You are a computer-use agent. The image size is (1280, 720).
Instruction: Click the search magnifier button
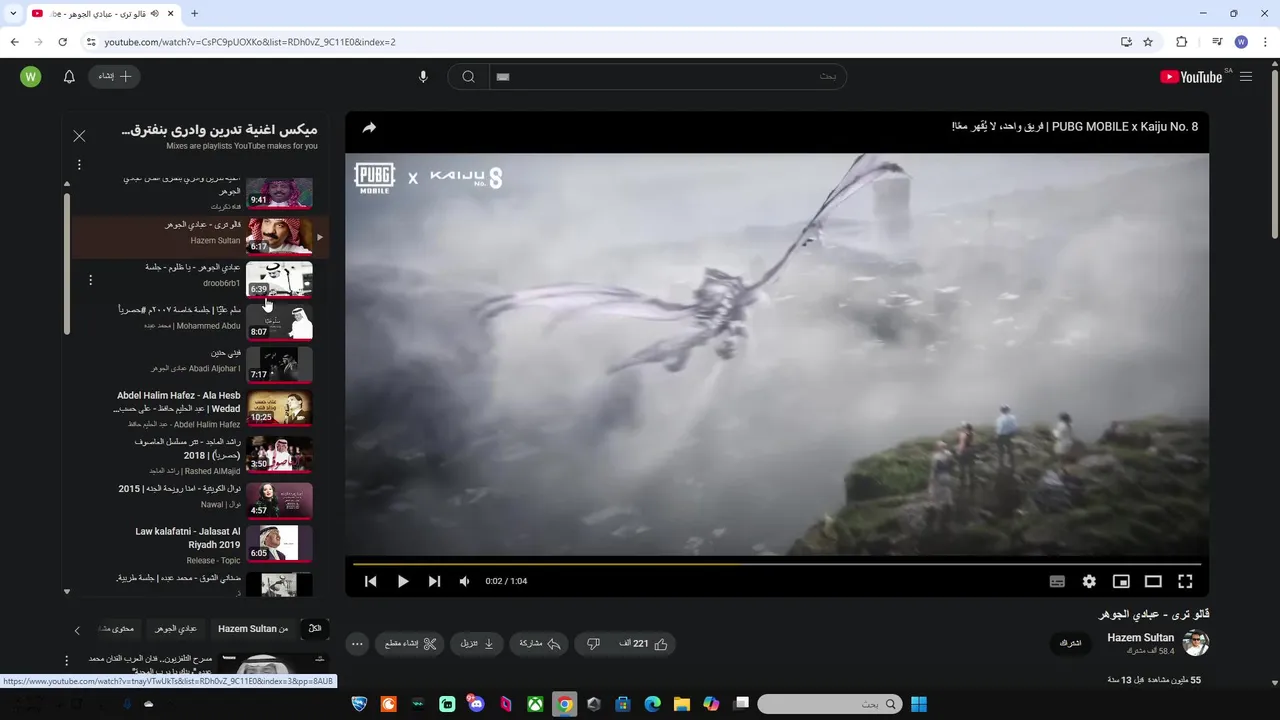468,77
